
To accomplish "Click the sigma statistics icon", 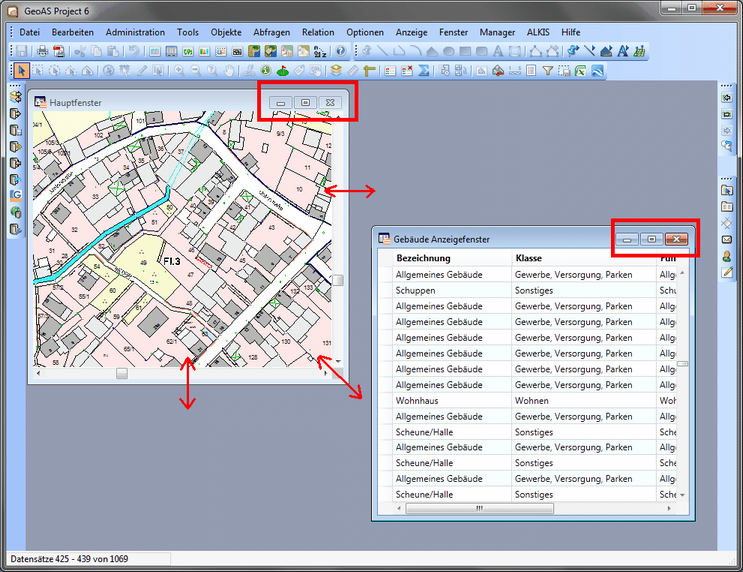I will coord(424,71).
